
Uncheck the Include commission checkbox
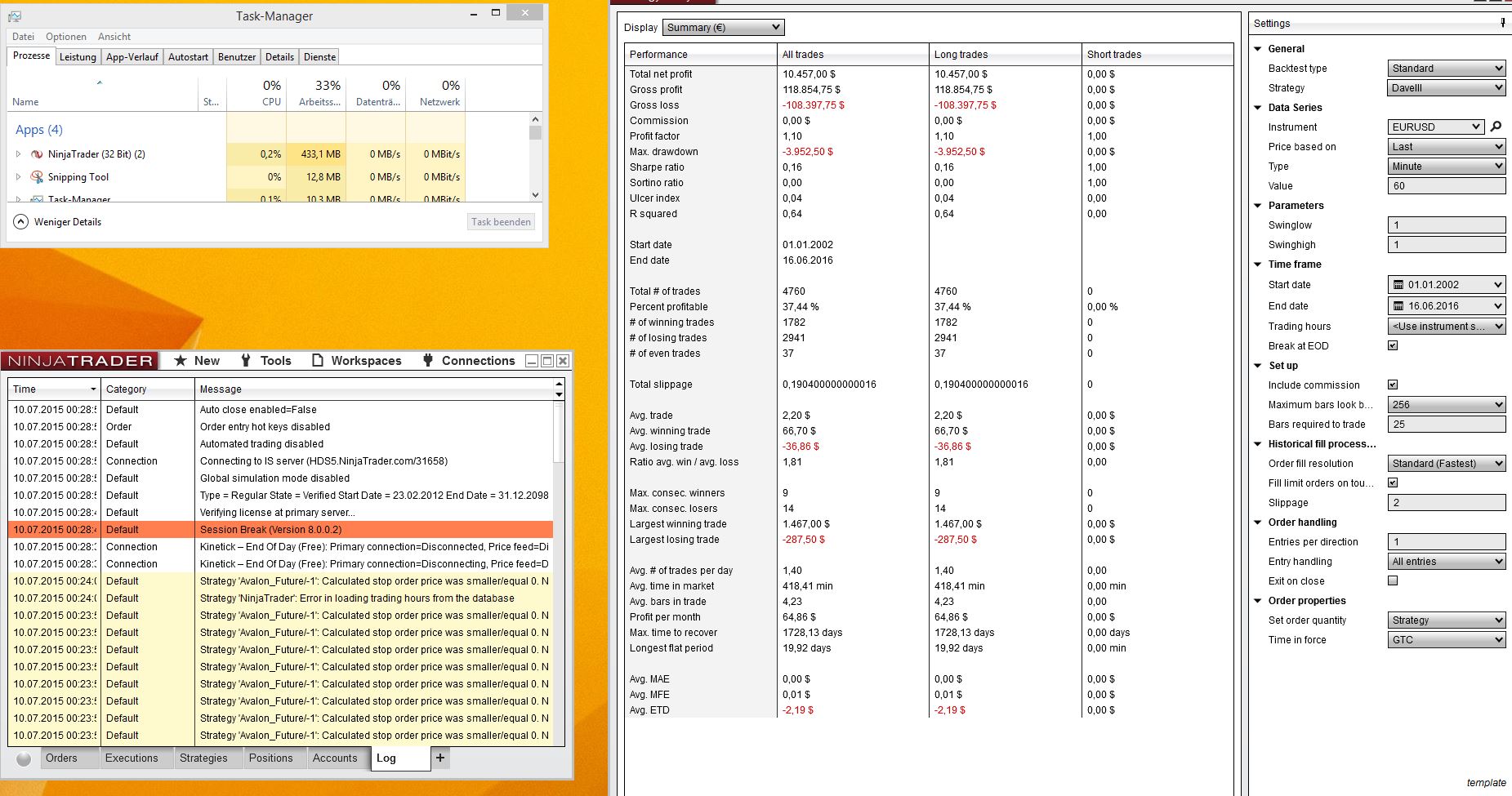pyautogui.click(x=1393, y=385)
